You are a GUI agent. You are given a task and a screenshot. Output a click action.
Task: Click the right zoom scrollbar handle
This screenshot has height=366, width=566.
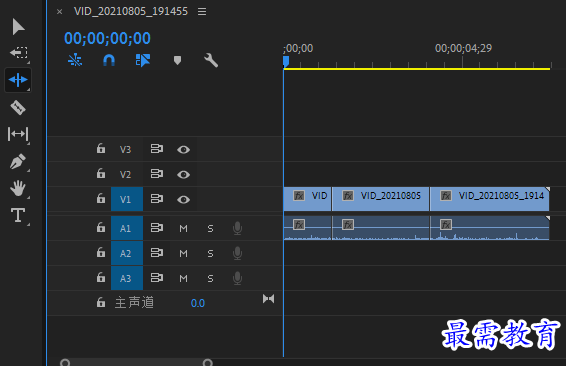(x=208, y=362)
